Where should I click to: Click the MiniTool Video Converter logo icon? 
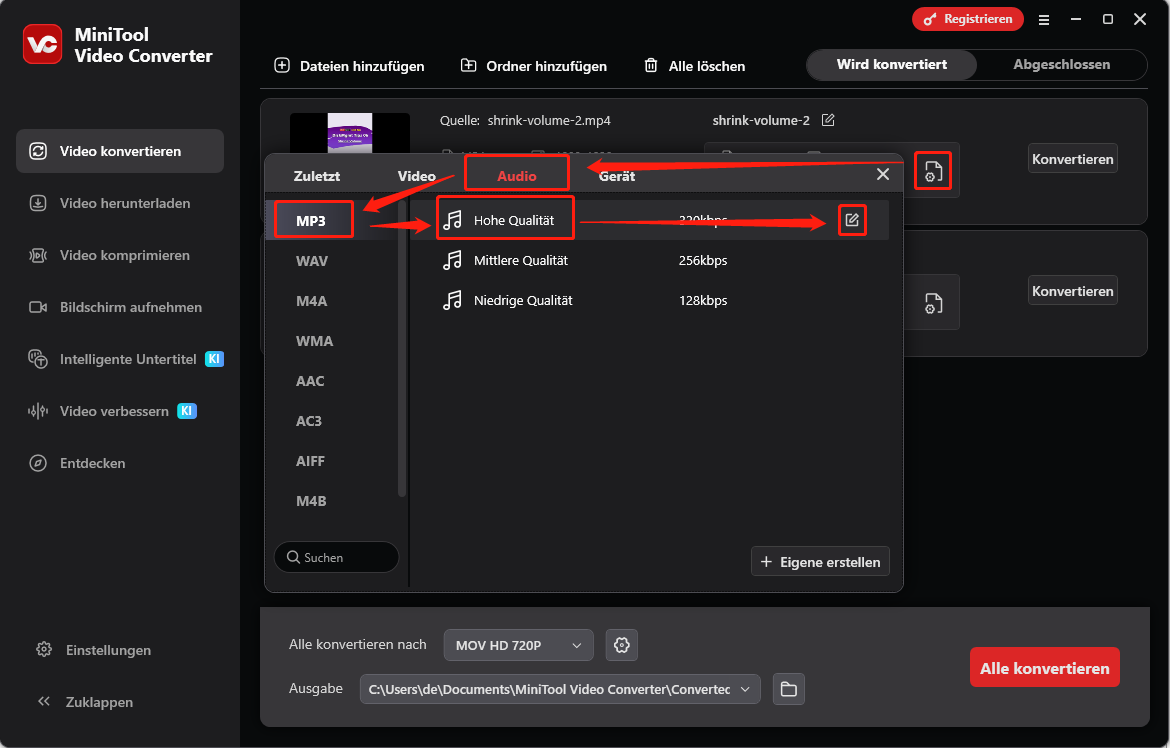(43, 45)
